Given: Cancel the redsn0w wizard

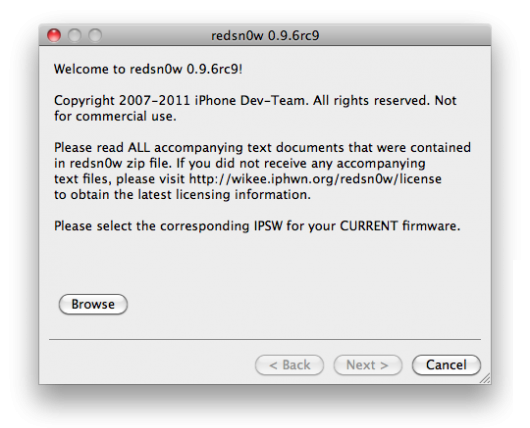Looking at the screenshot, I should pyautogui.click(x=446, y=365).
